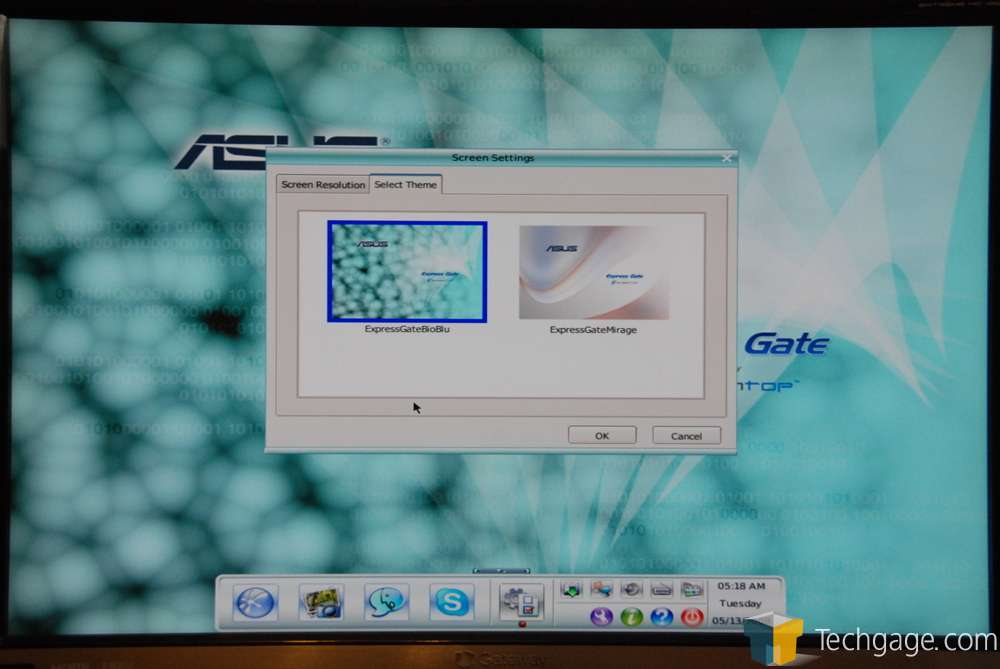1000x669 pixels.
Task: Select the ExpressGateBioBlu theme thumbnail
Action: coord(407,272)
